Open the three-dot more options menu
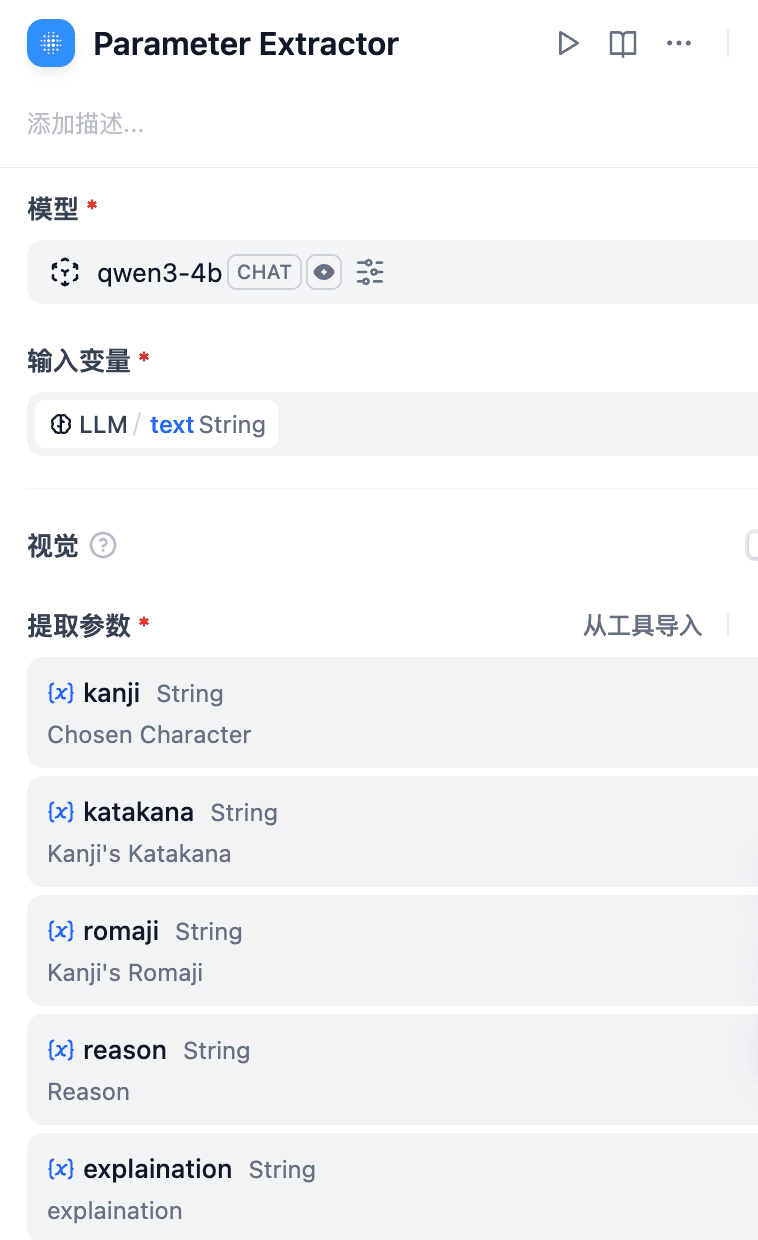The height and width of the screenshot is (1240, 758). [679, 43]
